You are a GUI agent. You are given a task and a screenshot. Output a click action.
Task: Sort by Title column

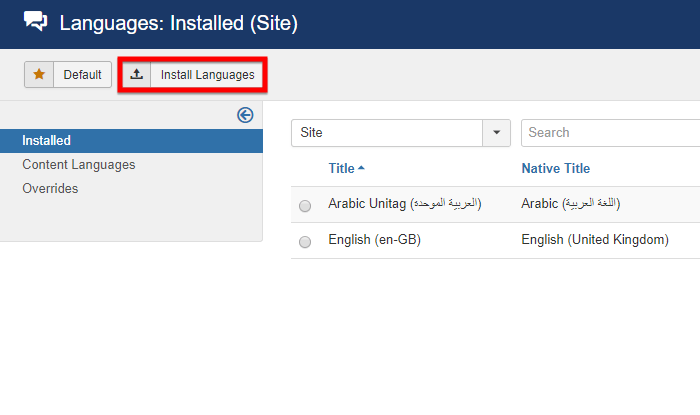click(x=342, y=168)
